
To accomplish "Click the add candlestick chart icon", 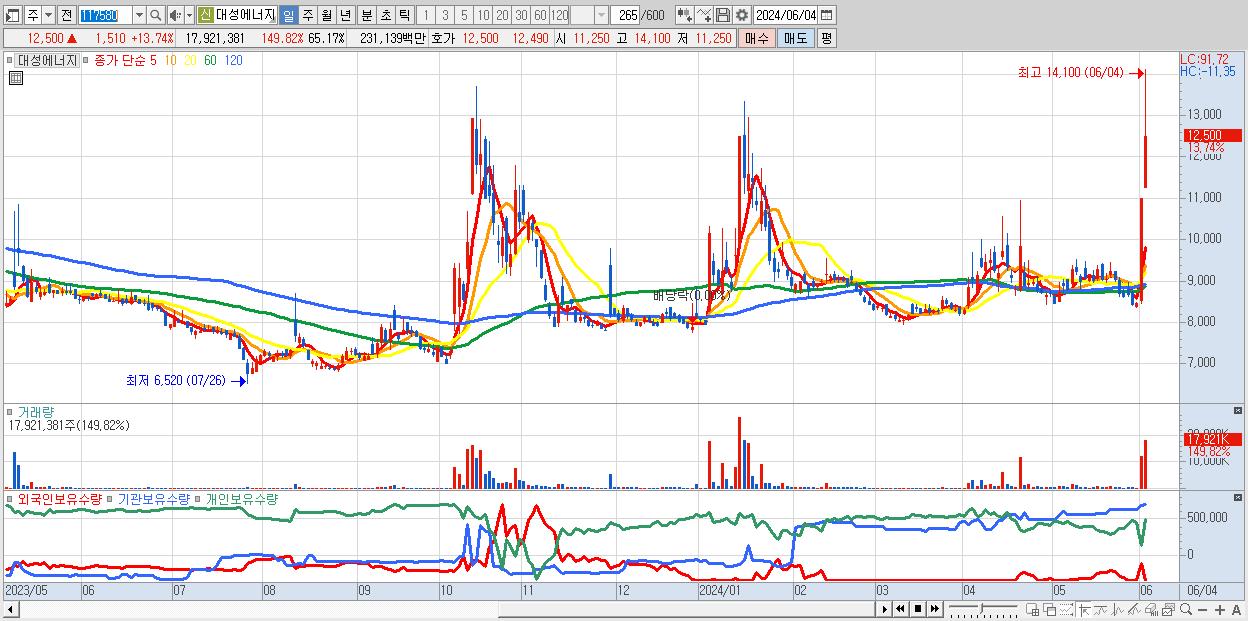I will [685, 15].
